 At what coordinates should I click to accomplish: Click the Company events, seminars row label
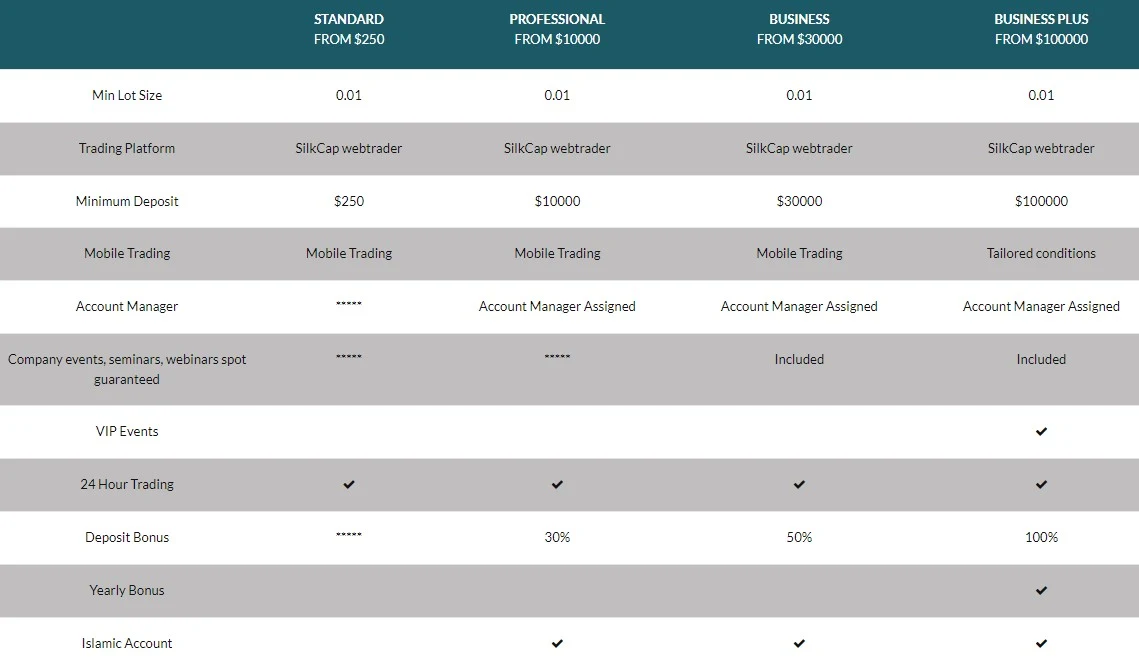127,369
